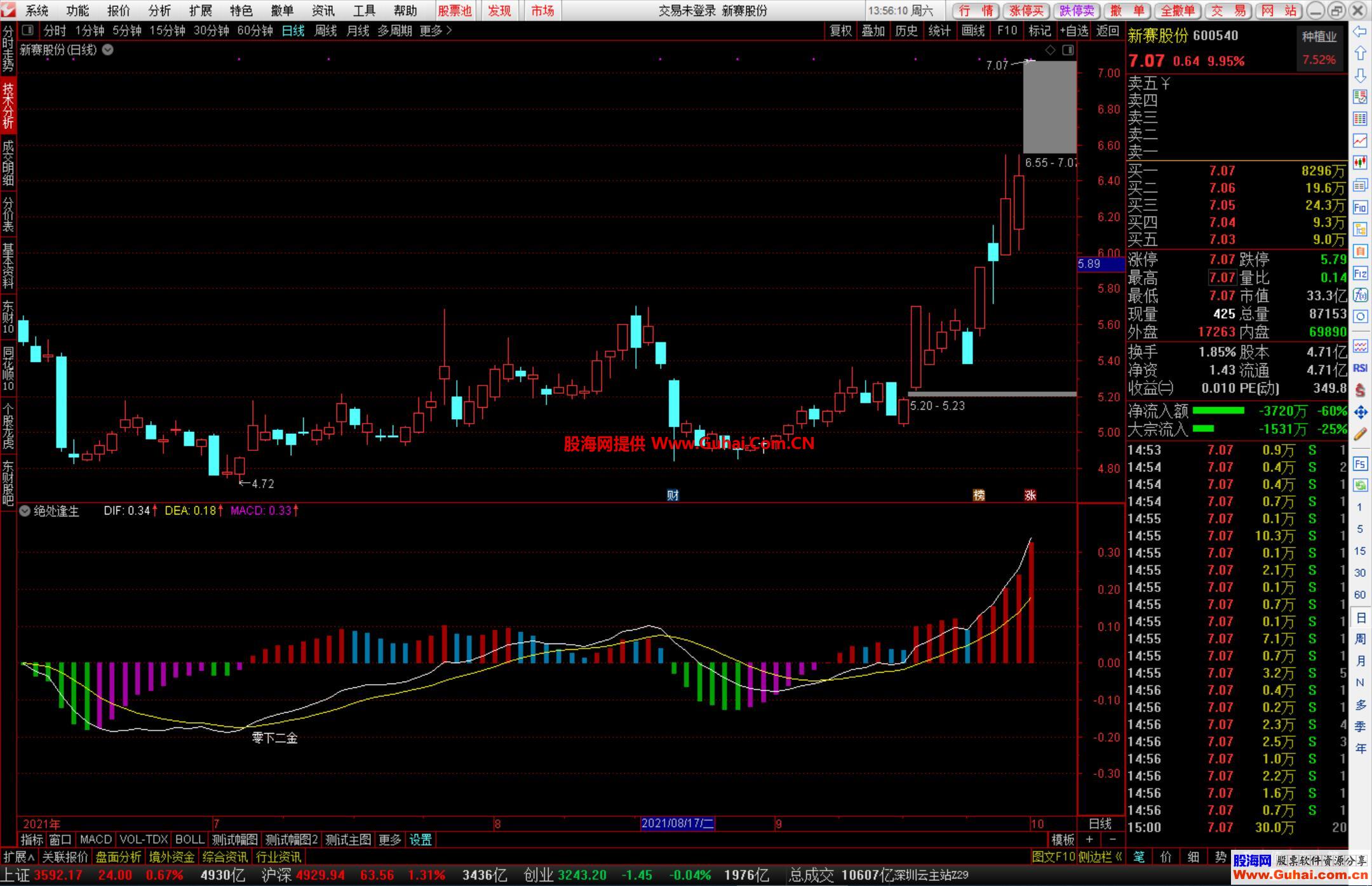Click the up arrow icon in right toolbar
1372x886 pixels.
(1360, 53)
